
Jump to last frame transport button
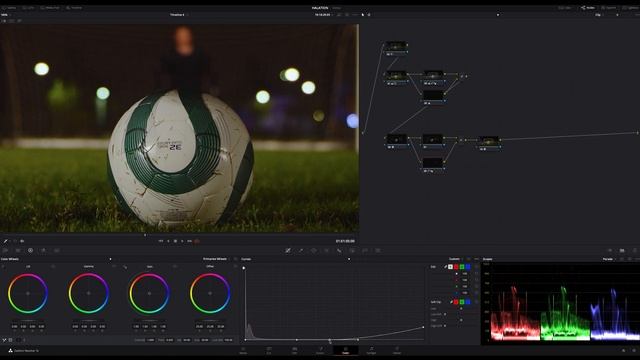190,241
